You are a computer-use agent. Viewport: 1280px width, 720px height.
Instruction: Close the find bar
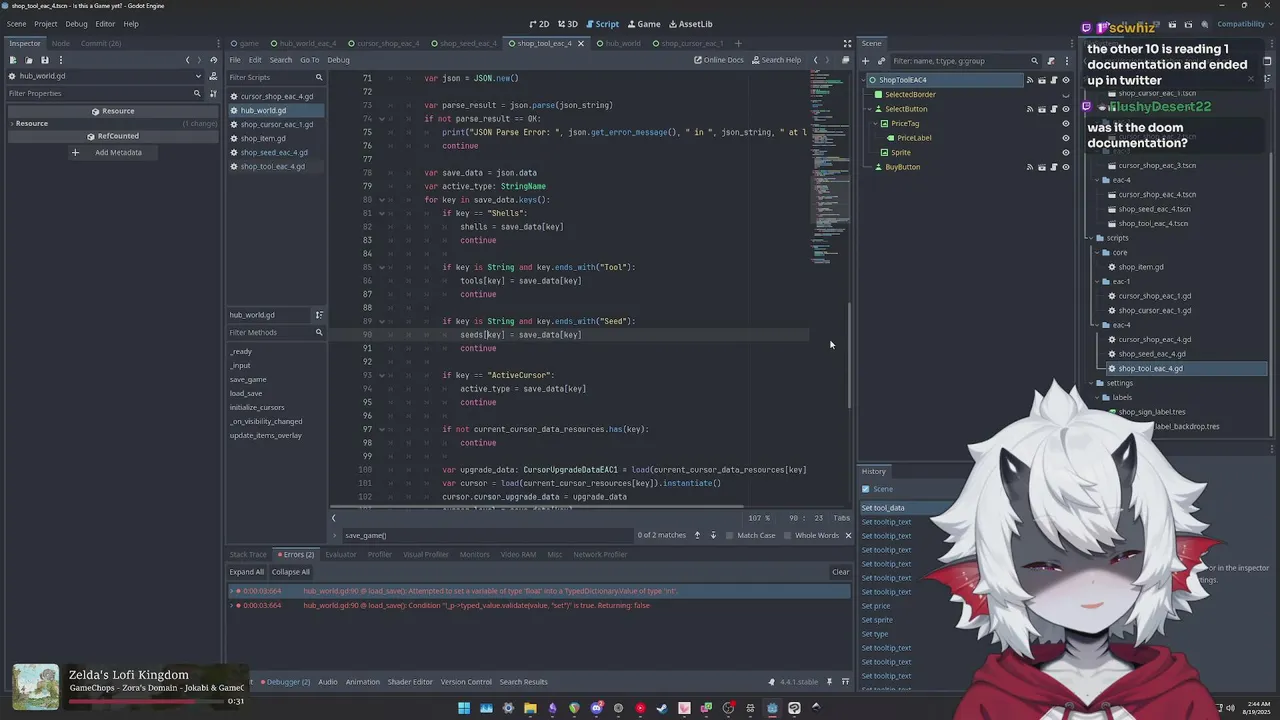(848, 535)
